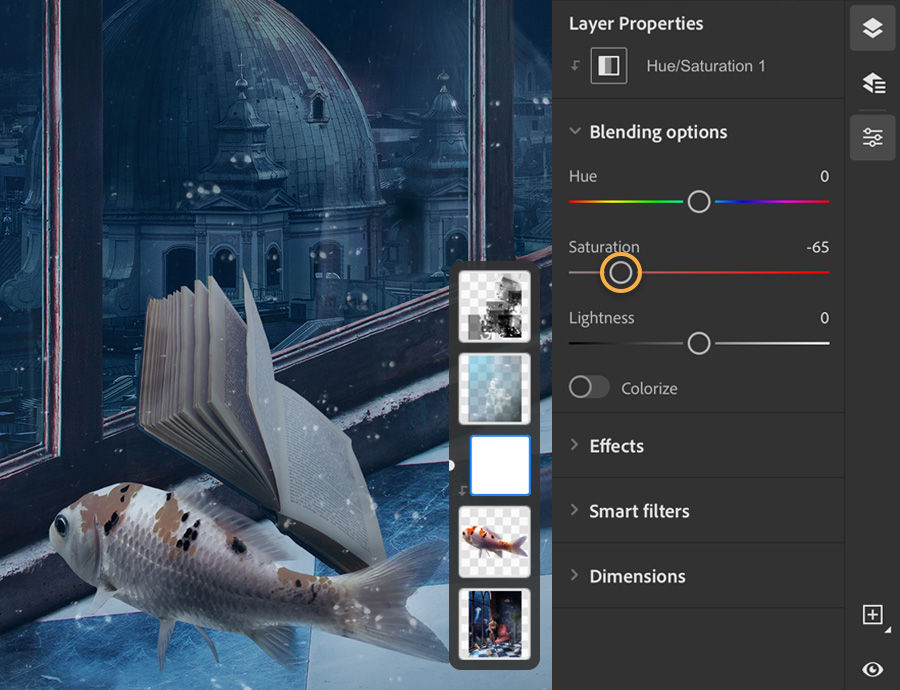This screenshot has height=690, width=900.
Task: Click the clipping indicator beside the white layer thumbnail
Action: click(x=463, y=490)
